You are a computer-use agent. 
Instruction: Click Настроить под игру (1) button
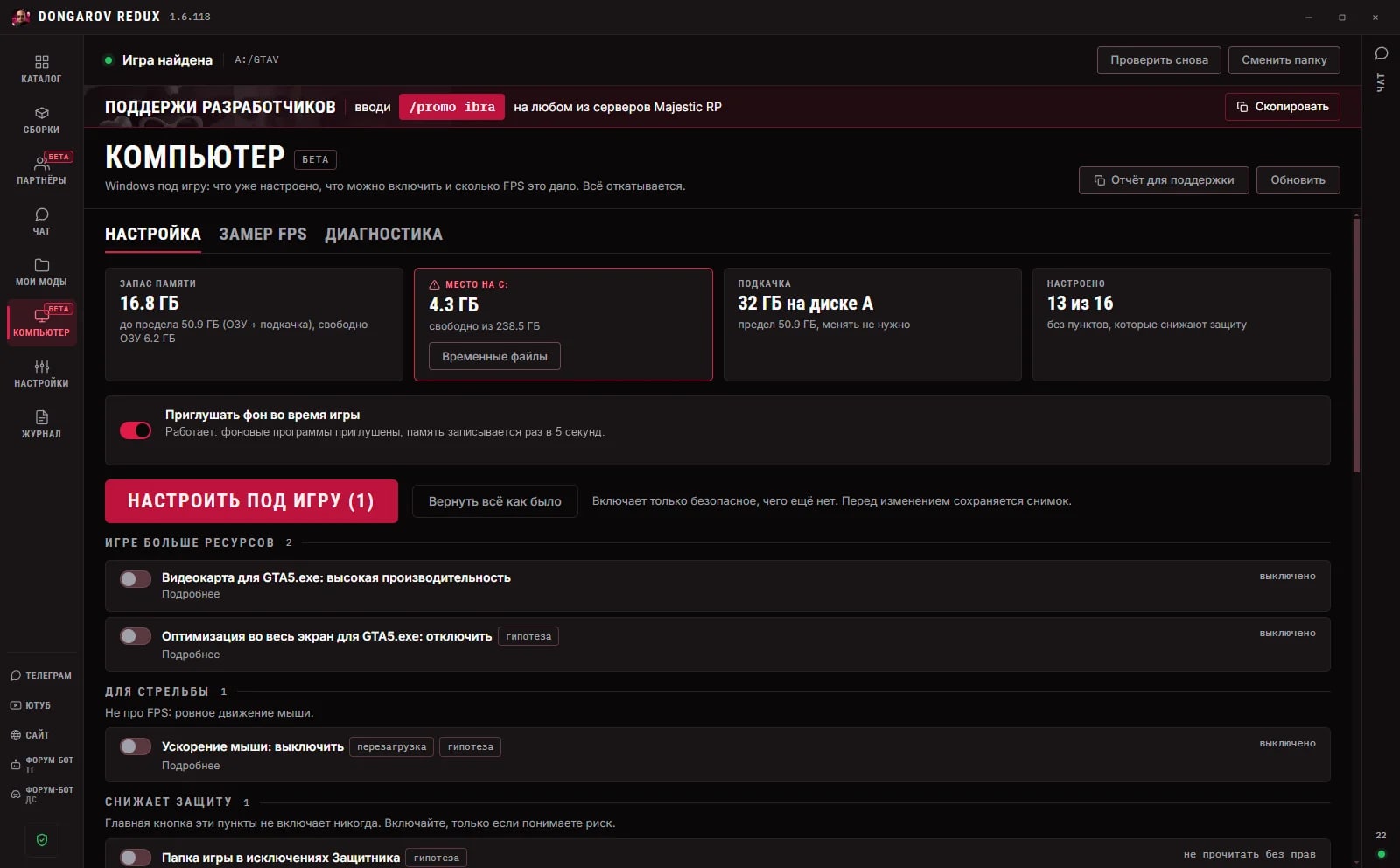(251, 501)
